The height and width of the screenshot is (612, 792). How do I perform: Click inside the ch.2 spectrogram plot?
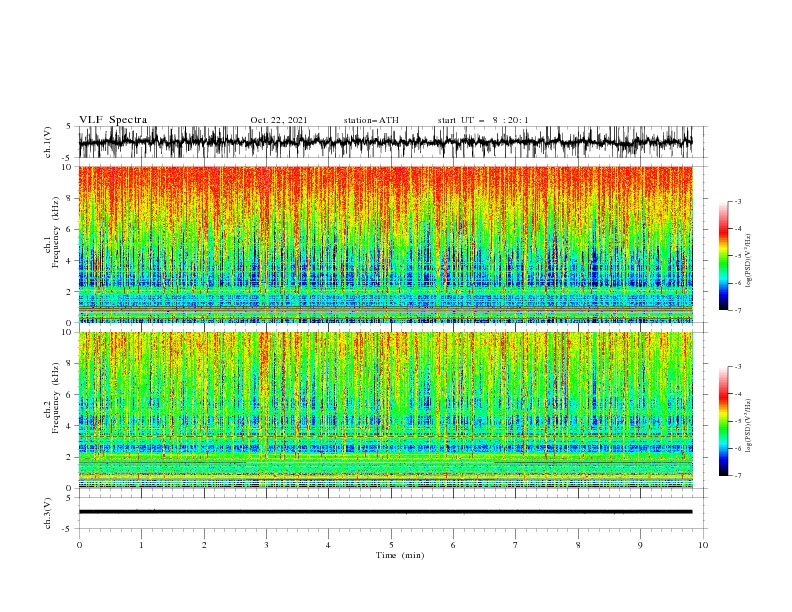point(385,410)
